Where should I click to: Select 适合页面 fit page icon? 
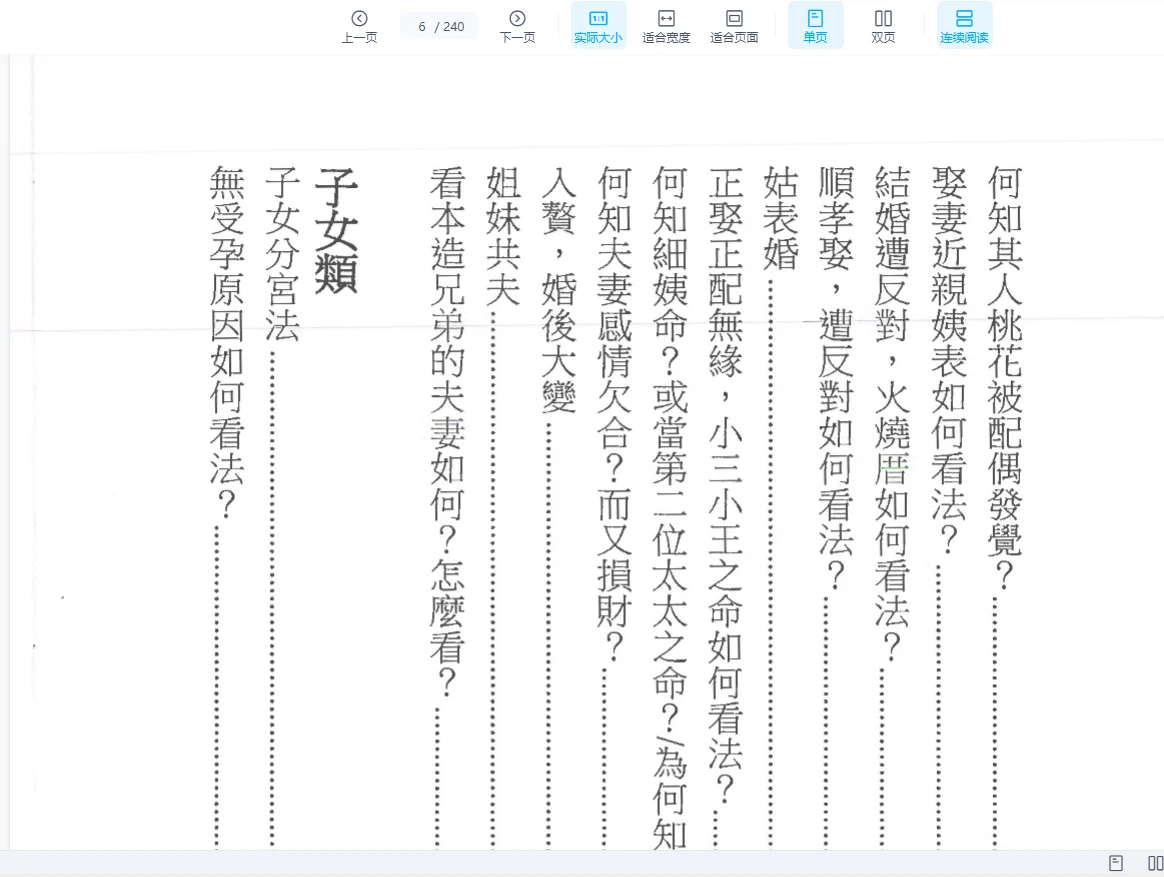(734, 18)
